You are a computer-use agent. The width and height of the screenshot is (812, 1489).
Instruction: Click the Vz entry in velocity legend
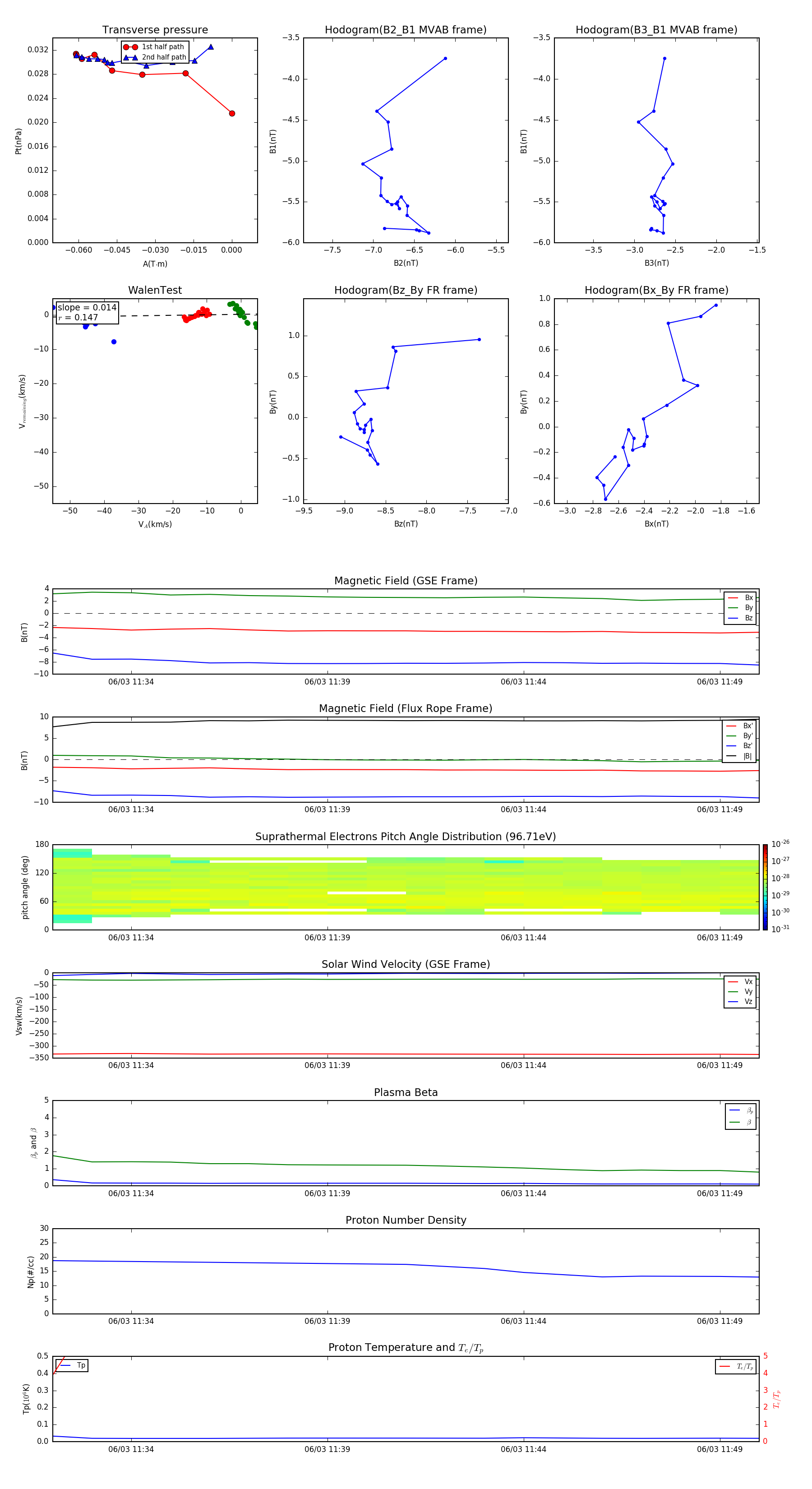(x=740, y=1002)
